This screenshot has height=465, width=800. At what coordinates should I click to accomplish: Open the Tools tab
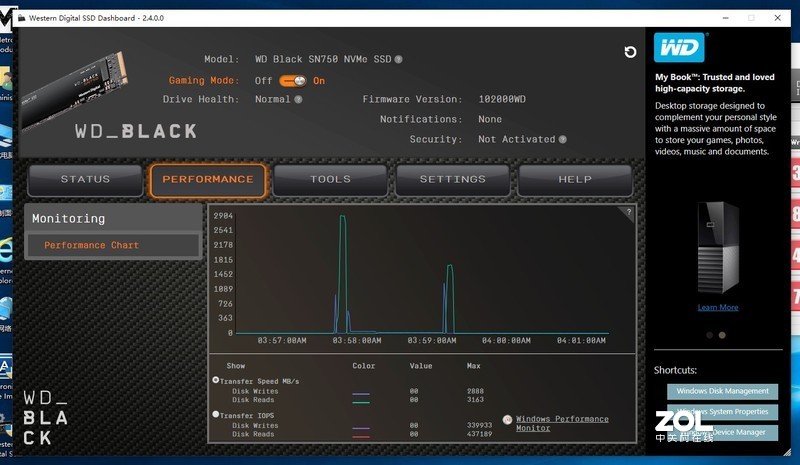pyautogui.click(x=330, y=180)
